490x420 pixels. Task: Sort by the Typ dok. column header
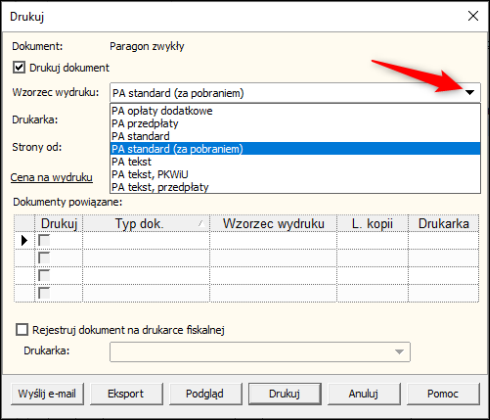[146, 223]
